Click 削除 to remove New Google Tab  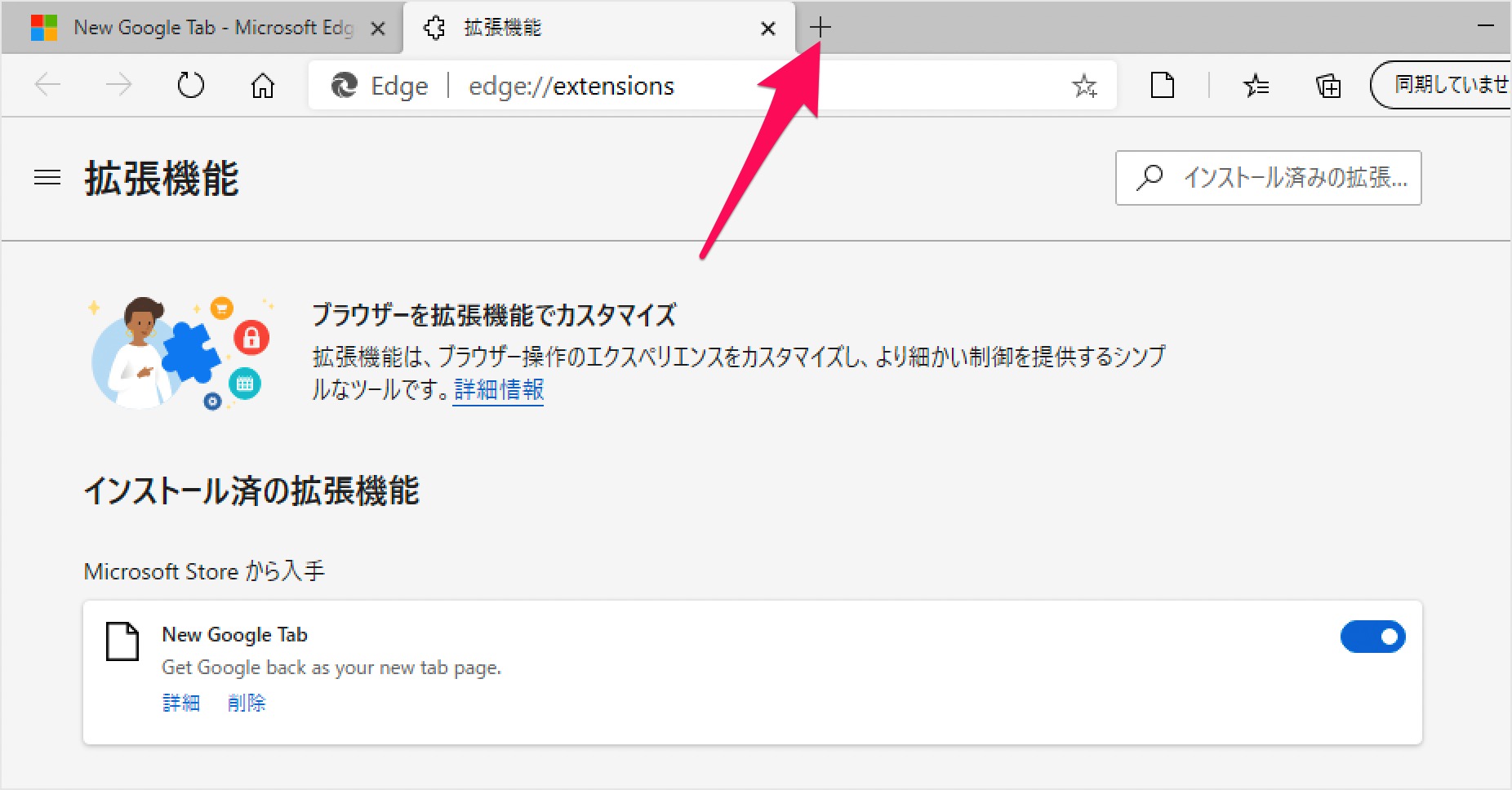tap(247, 703)
